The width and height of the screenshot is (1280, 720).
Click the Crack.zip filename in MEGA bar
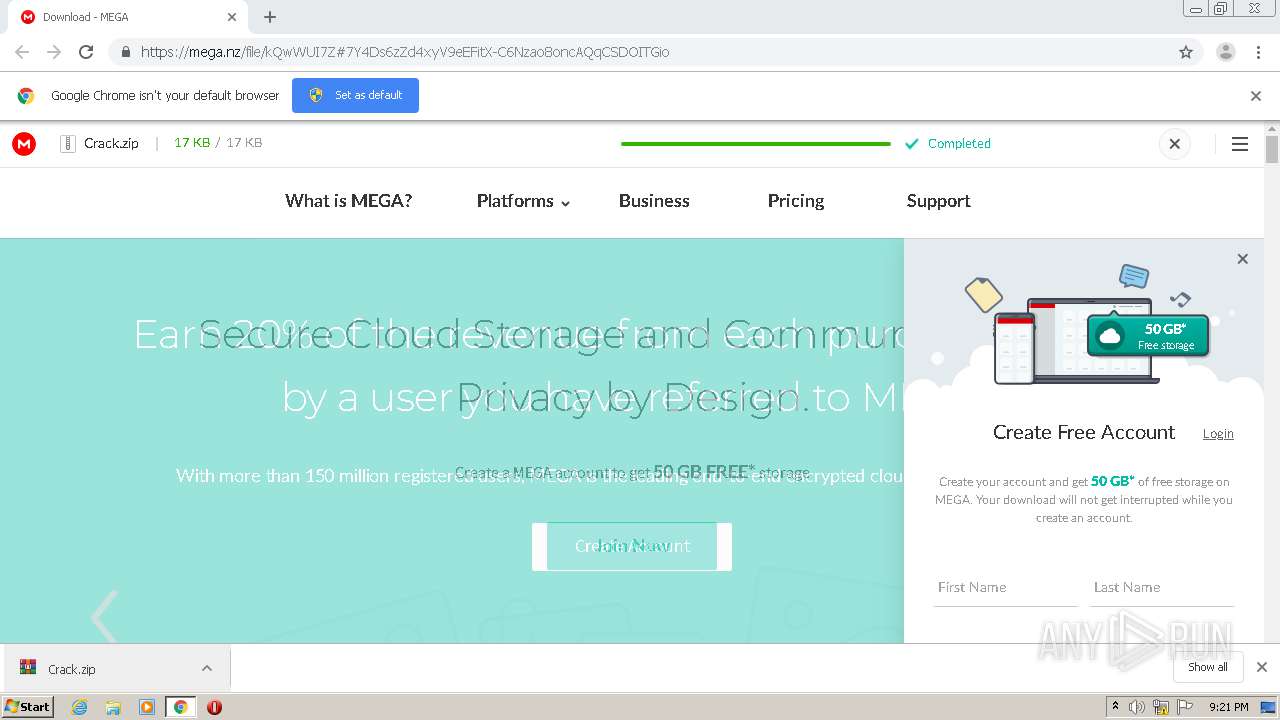[x=111, y=144]
